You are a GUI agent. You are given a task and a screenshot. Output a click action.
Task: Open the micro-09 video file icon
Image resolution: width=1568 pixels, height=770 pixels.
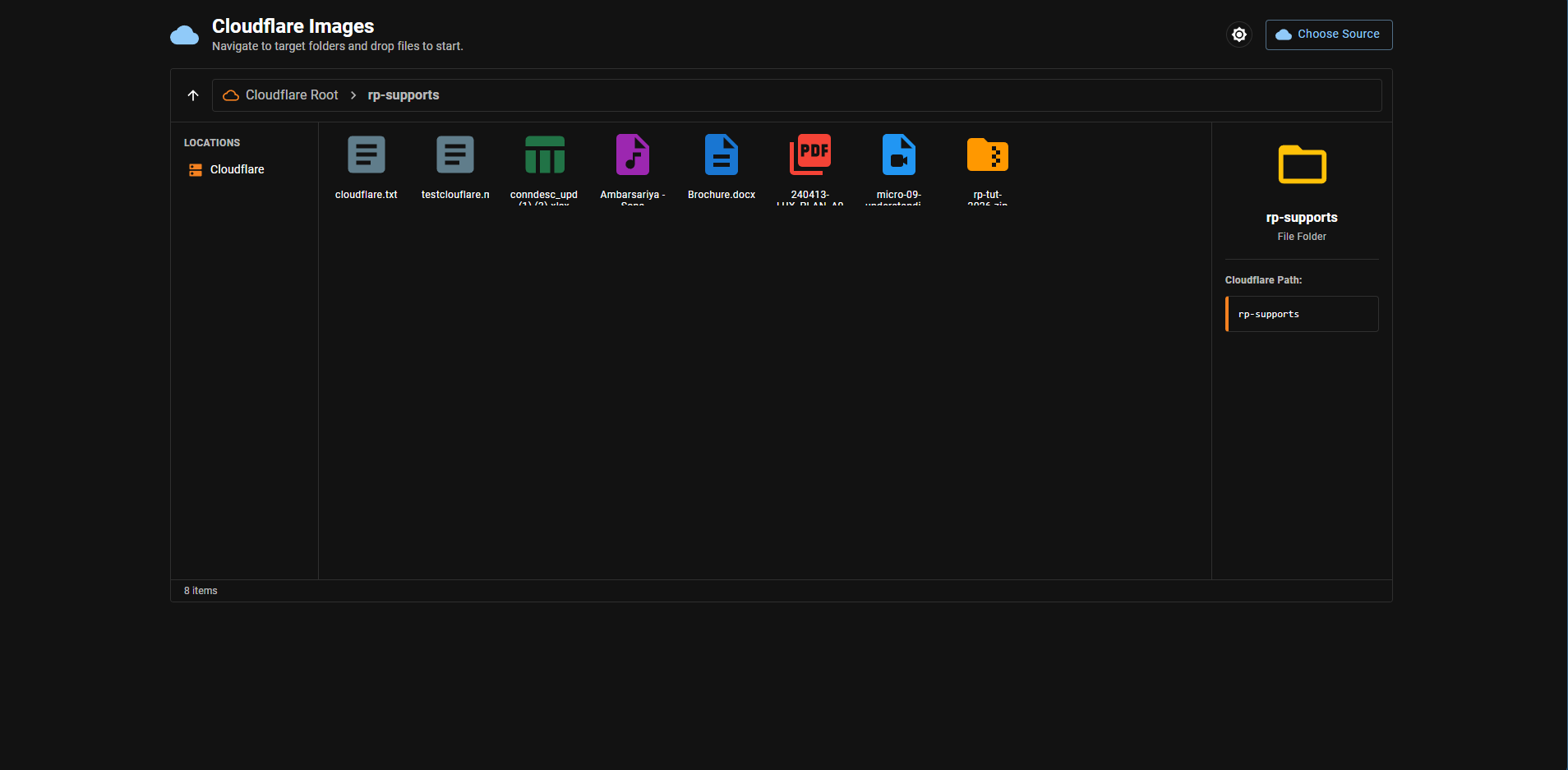point(899,154)
